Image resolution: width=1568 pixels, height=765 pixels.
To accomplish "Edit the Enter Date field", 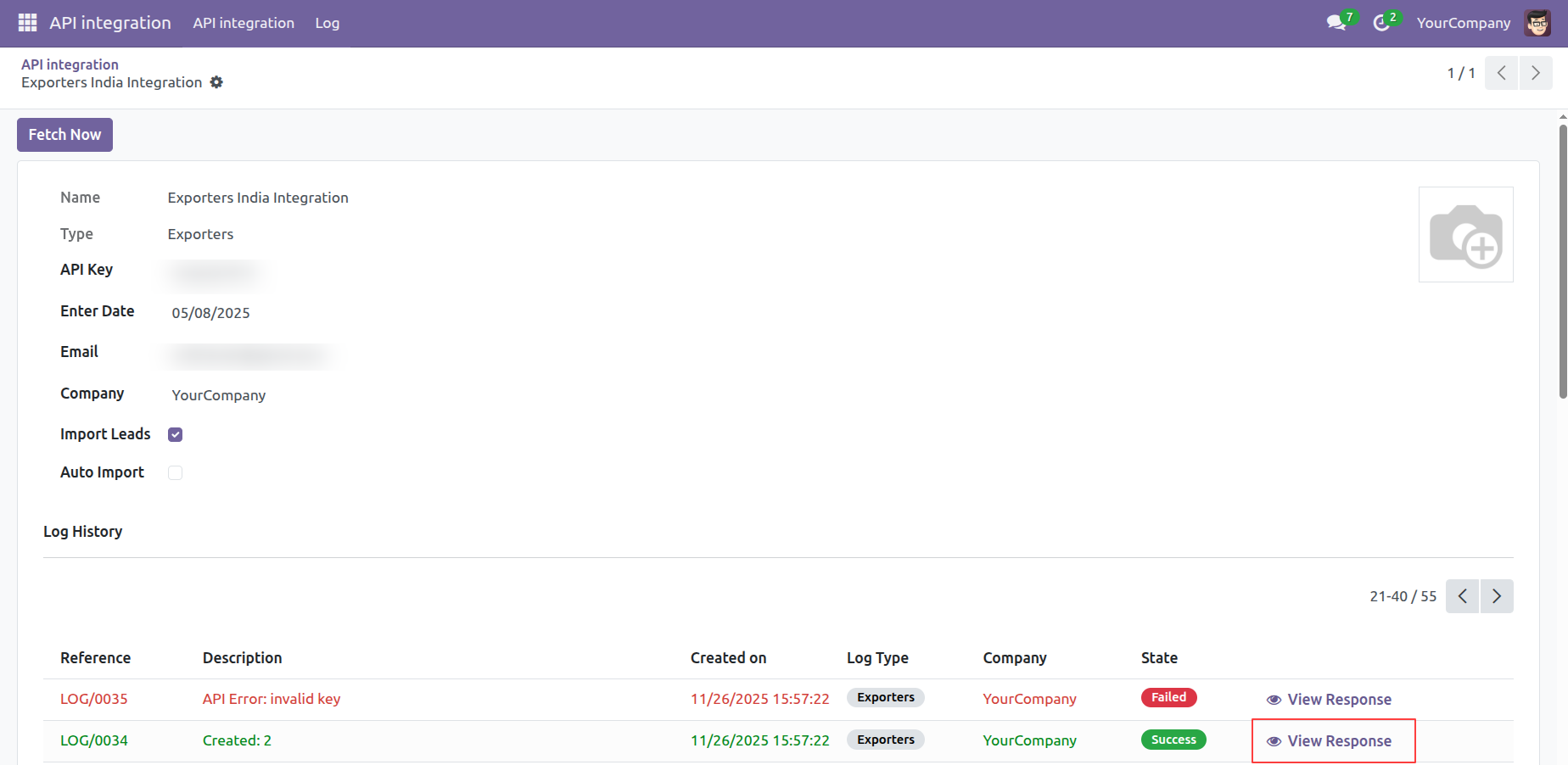I will [x=211, y=313].
